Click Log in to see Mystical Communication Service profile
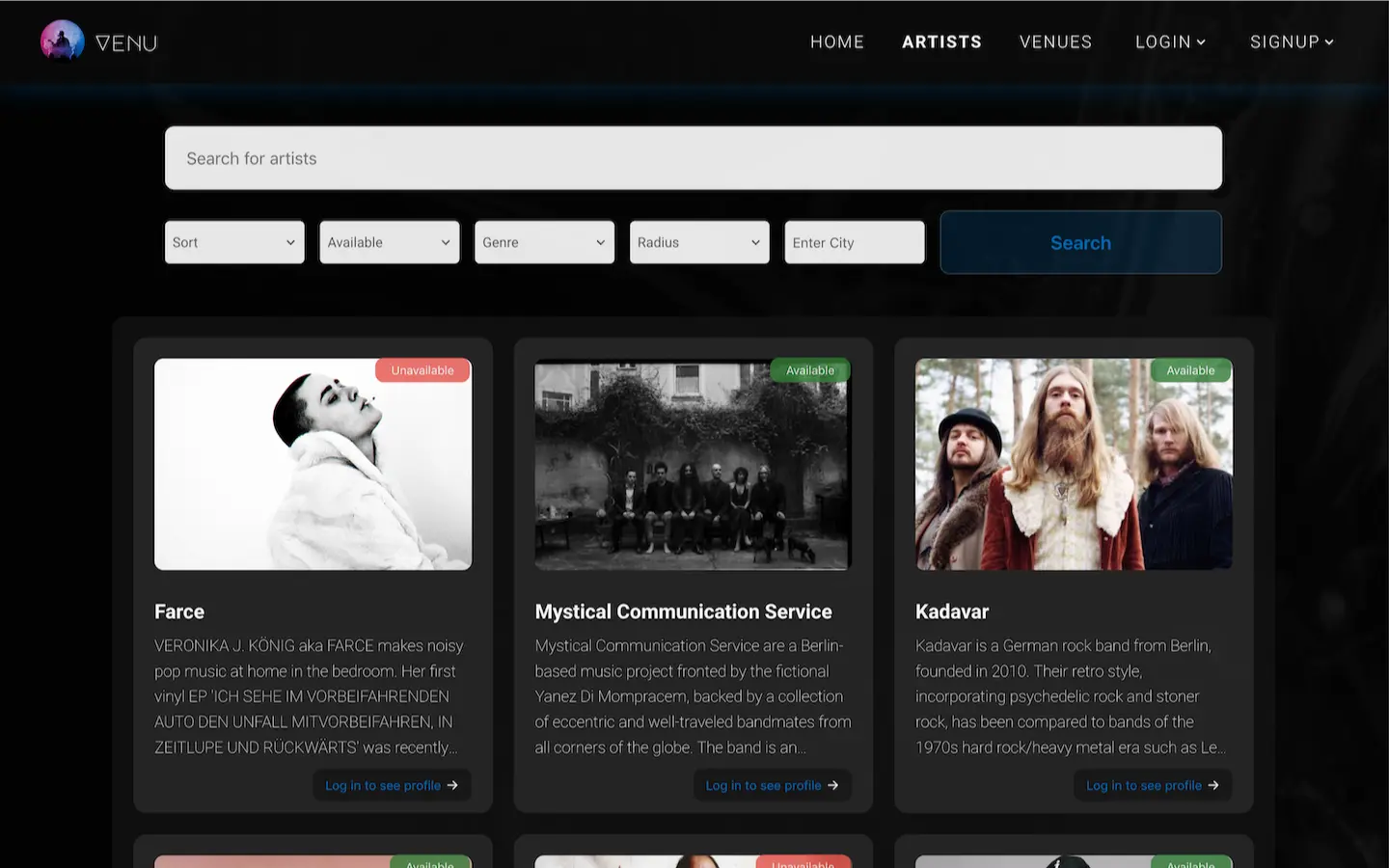Viewport: 1389px width, 868px height. coord(771,786)
